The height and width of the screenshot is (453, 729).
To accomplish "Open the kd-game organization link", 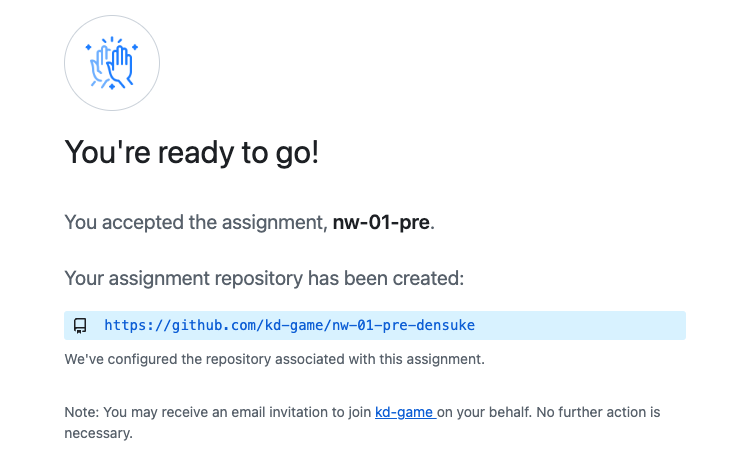I will pyautogui.click(x=405, y=412).
